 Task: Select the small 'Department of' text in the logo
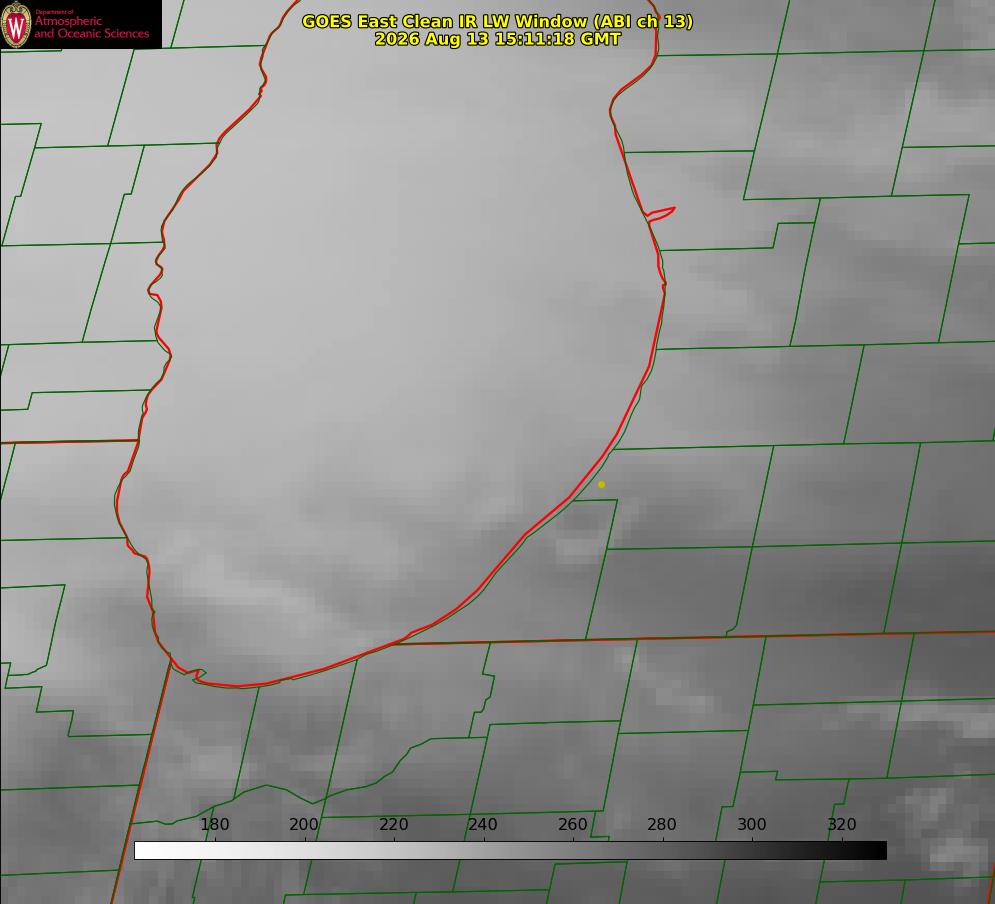[54, 12]
